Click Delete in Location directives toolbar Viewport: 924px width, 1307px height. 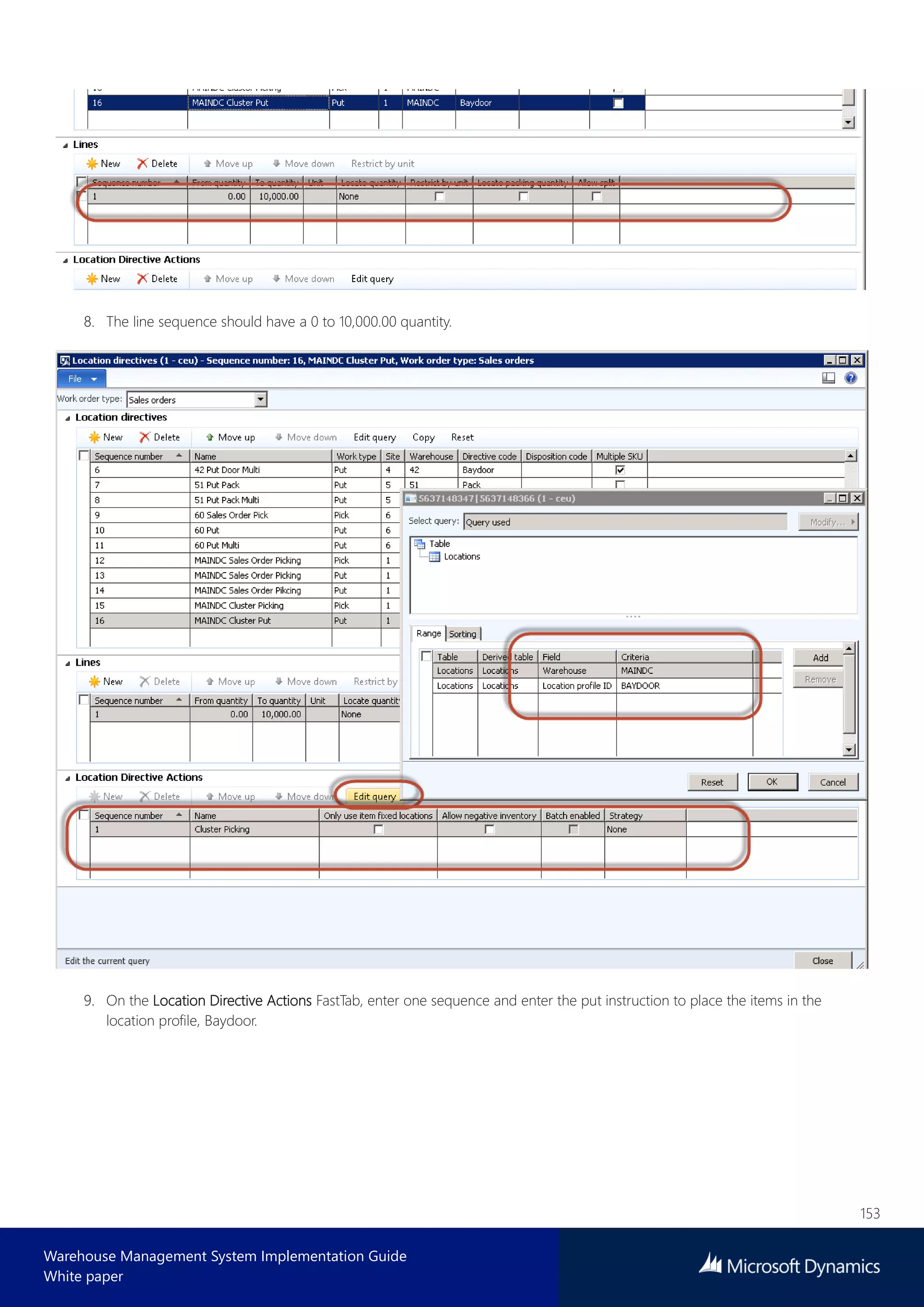point(160,437)
